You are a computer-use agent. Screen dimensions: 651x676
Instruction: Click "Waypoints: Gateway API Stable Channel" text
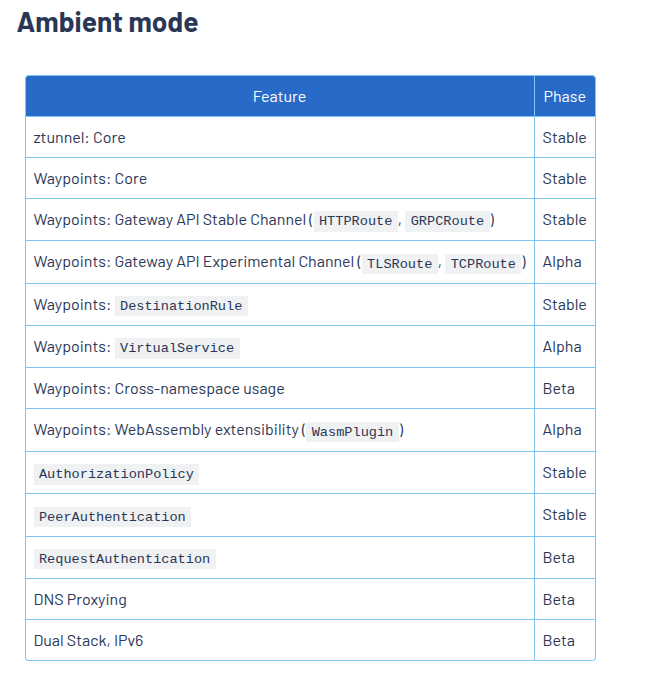click(x=170, y=220)
